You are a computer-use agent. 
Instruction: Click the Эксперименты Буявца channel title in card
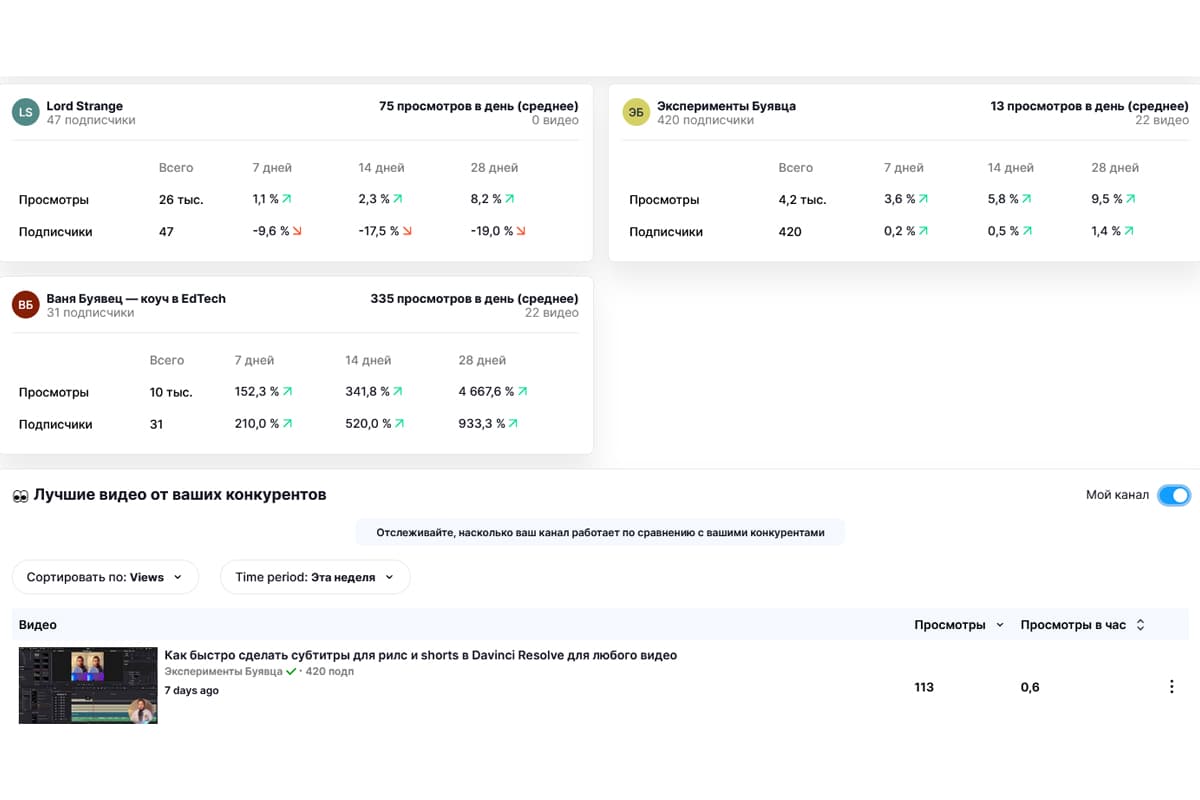pyautogui.click(x=726, y=105)
